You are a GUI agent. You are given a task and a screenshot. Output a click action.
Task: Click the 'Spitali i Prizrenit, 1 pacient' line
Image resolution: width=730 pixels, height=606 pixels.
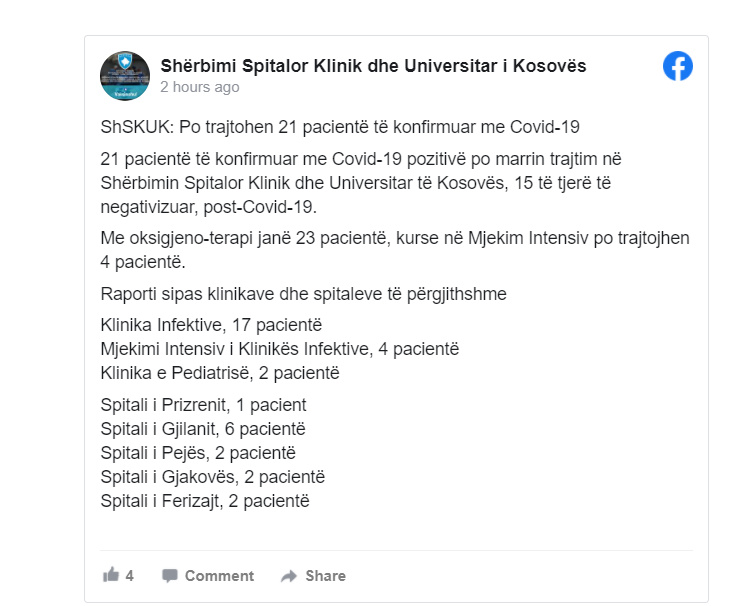(203, 405)
